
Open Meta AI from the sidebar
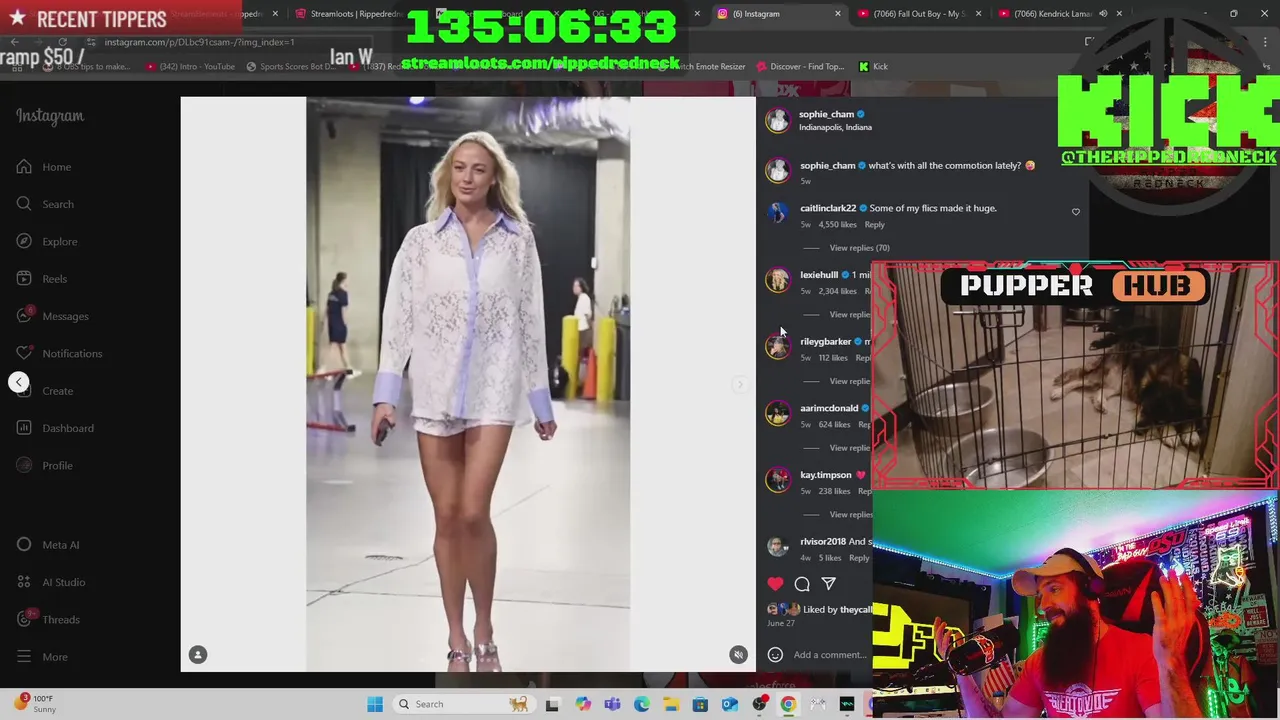click(x=48, y=545)
